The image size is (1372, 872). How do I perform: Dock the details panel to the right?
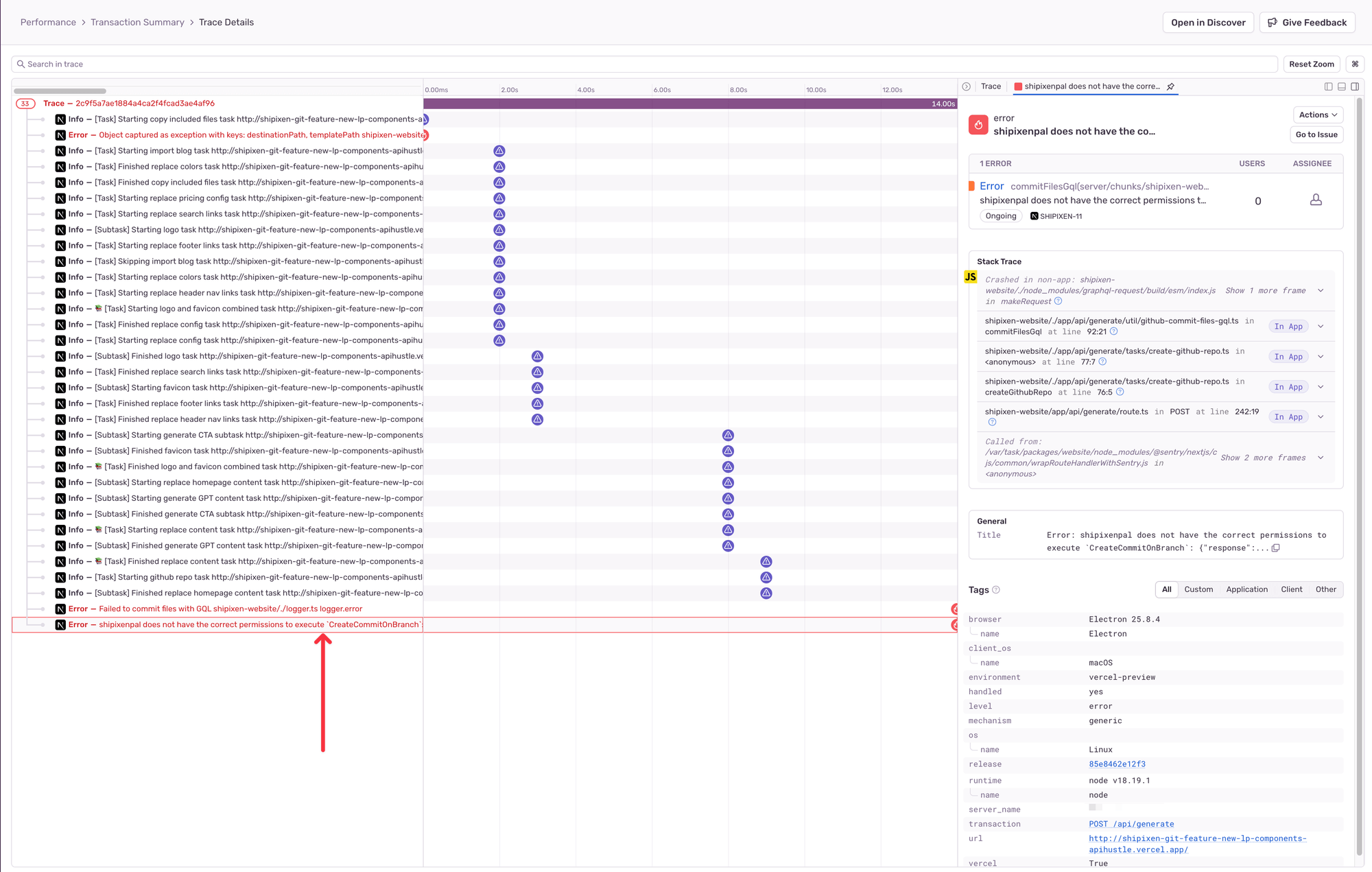(x=1355, y=86)
